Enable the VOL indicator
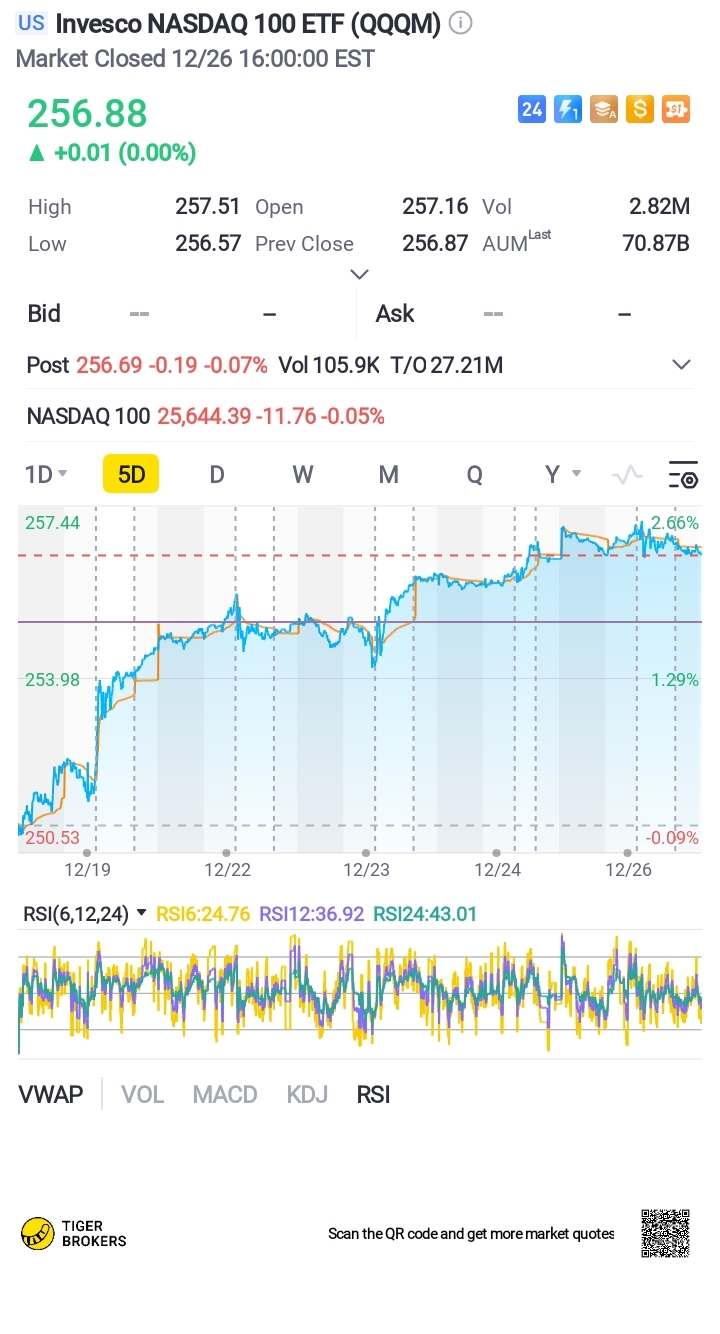The image size is (720, 1334). (x=142, y=1095)
